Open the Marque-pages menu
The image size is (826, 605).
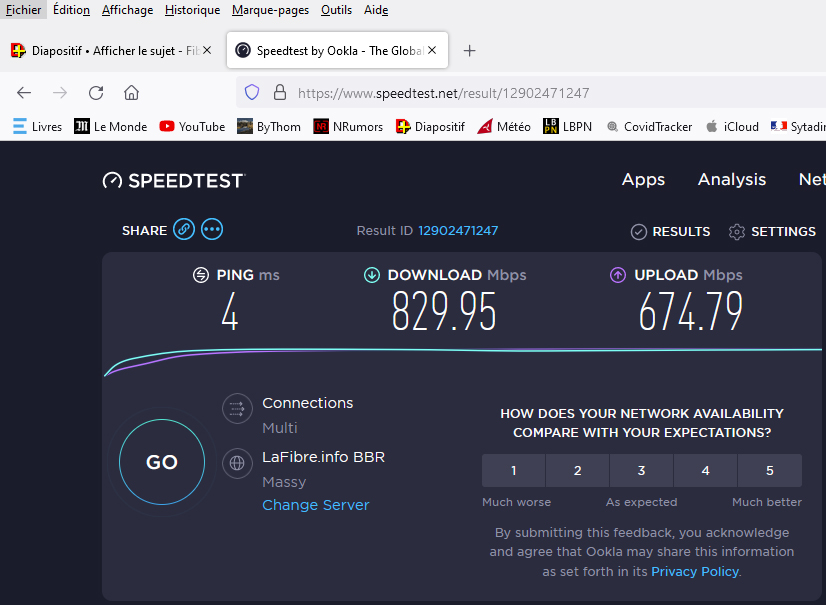270,10
